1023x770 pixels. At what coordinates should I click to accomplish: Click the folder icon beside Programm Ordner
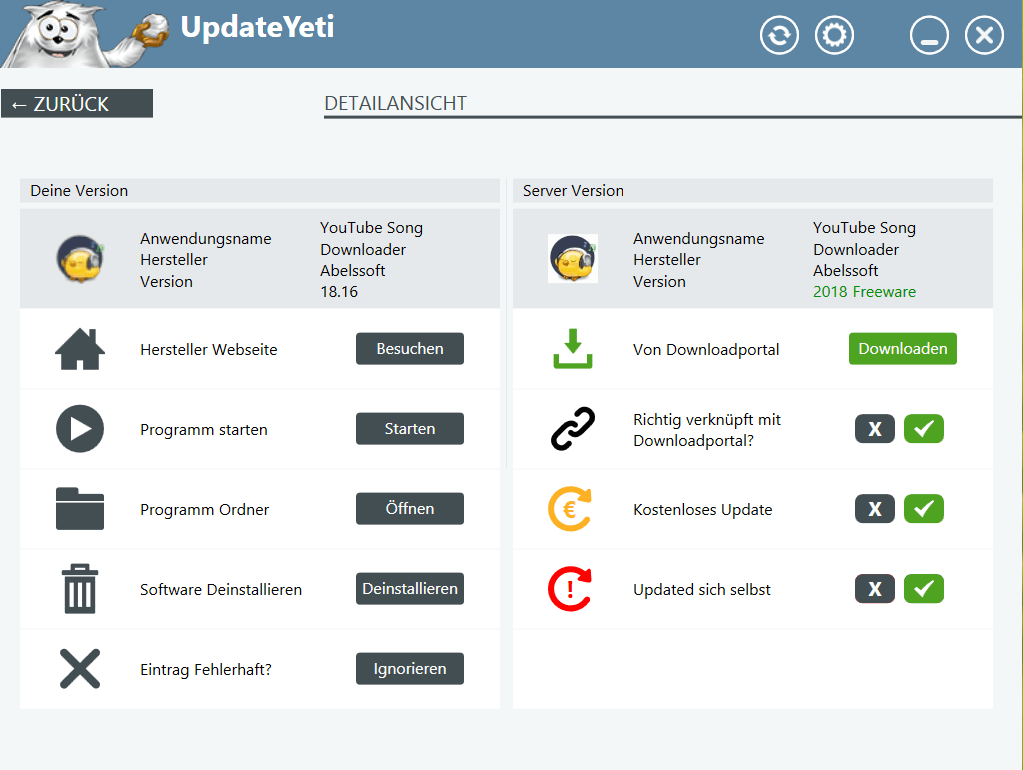80,509
